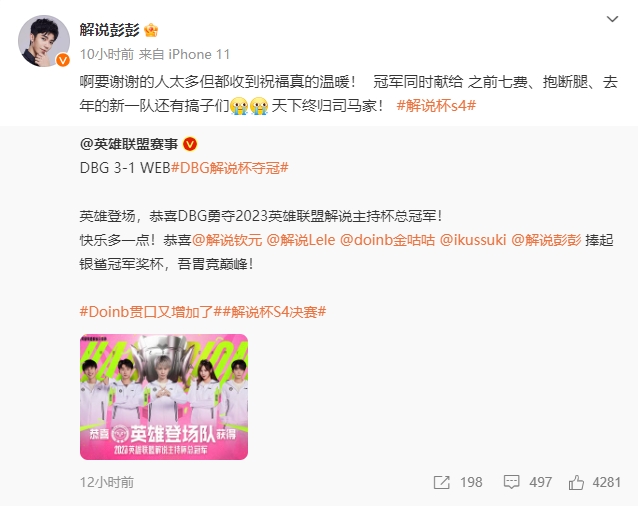Open the @解说彭彭 mention in repost

[x=546, y=240]
